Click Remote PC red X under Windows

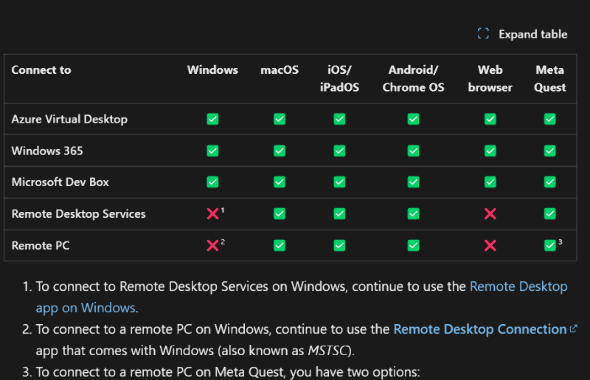[x=213, y=246]
